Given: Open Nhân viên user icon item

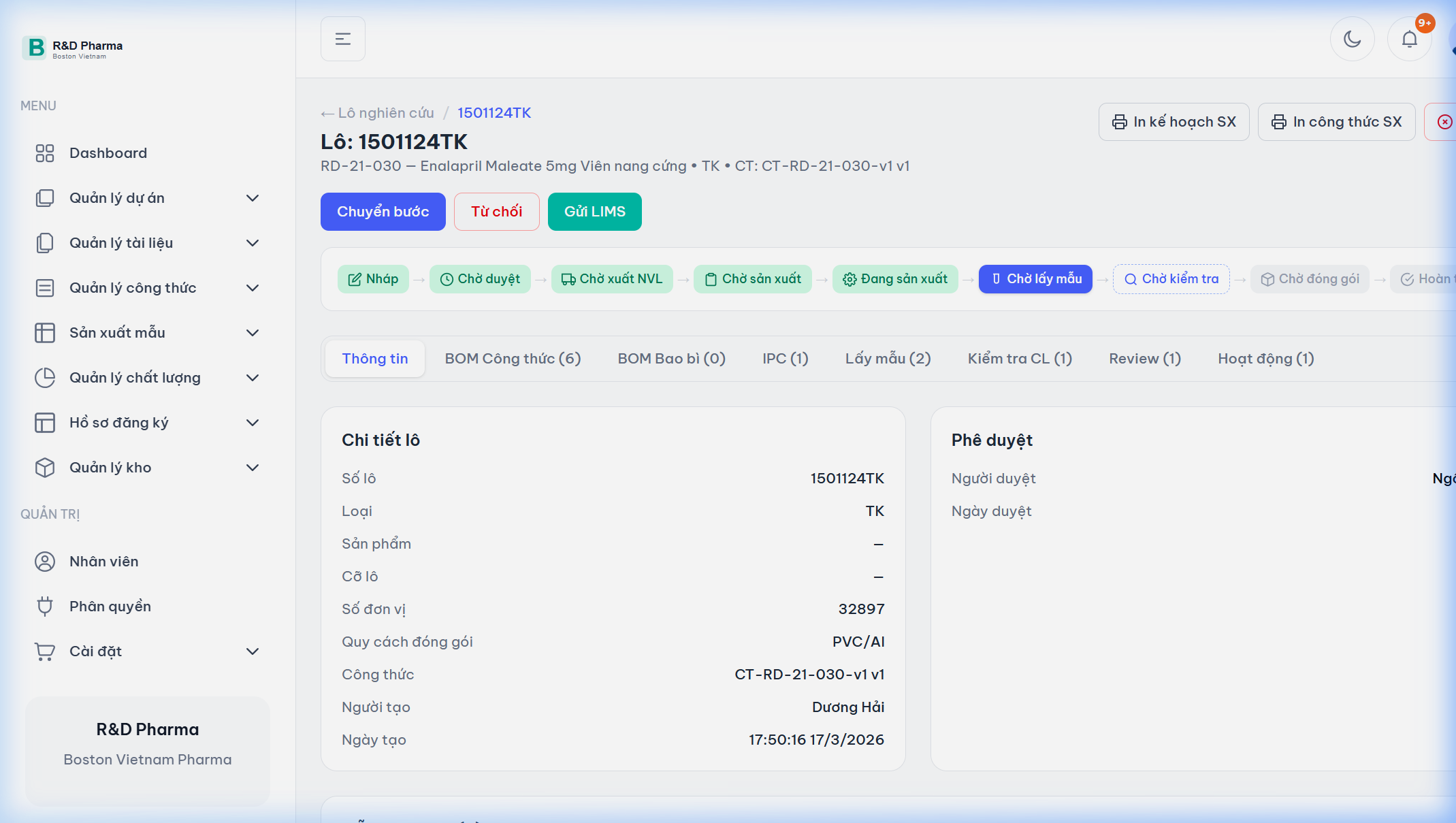Looking at the screenshot, I should [x=103, y=562].
